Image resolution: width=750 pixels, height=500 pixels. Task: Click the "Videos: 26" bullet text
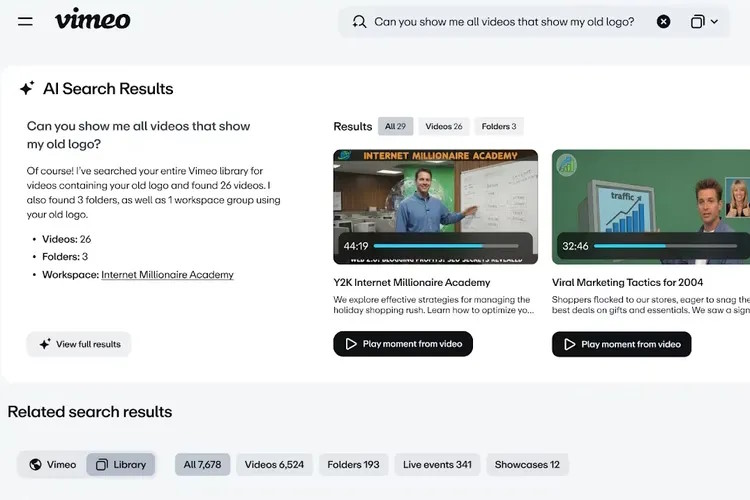click(66, 239)
